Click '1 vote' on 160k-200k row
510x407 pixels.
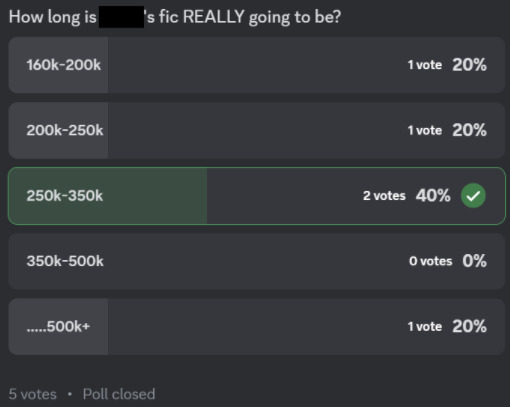pos(425,65)
